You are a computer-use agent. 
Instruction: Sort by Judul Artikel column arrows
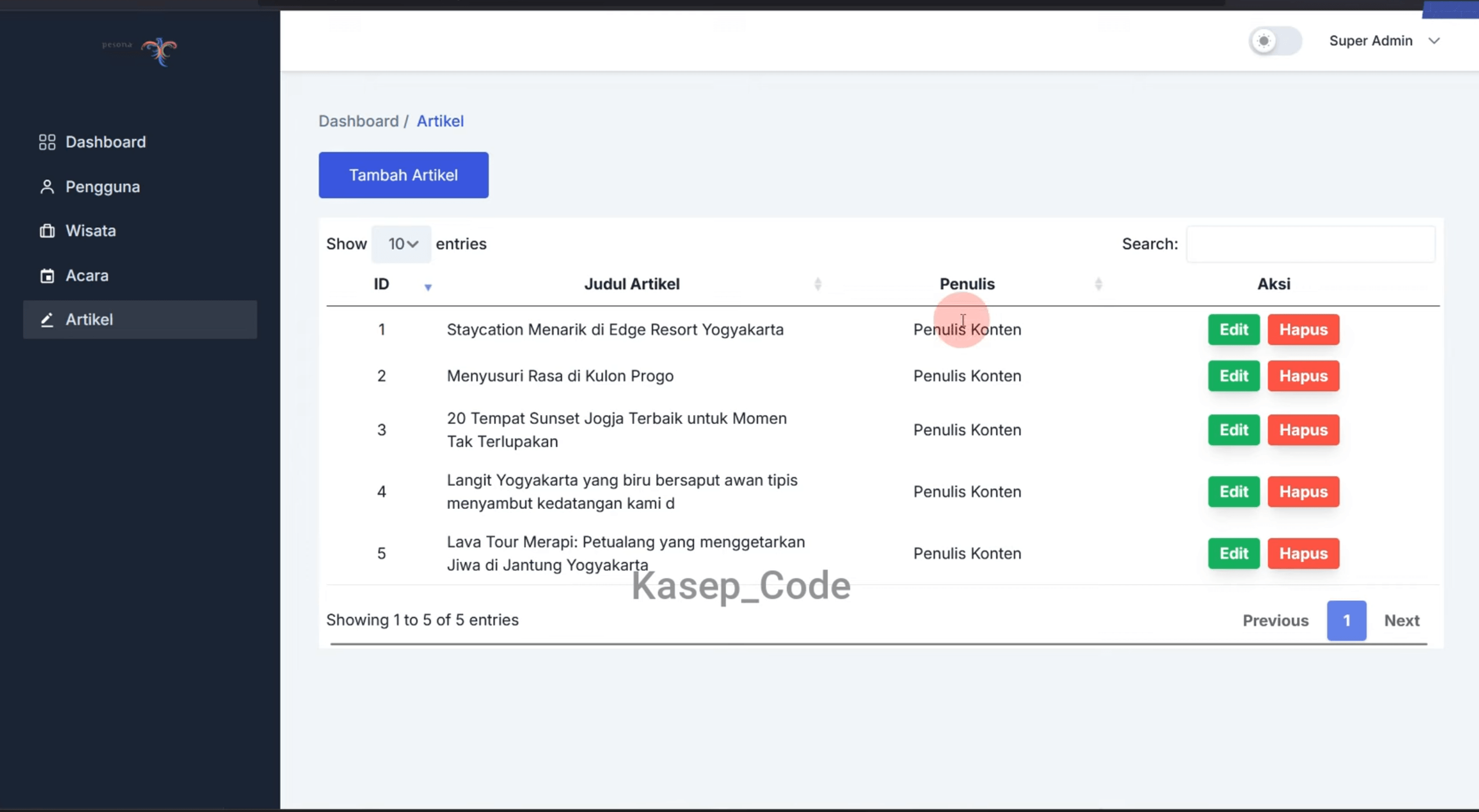(818, 284)
